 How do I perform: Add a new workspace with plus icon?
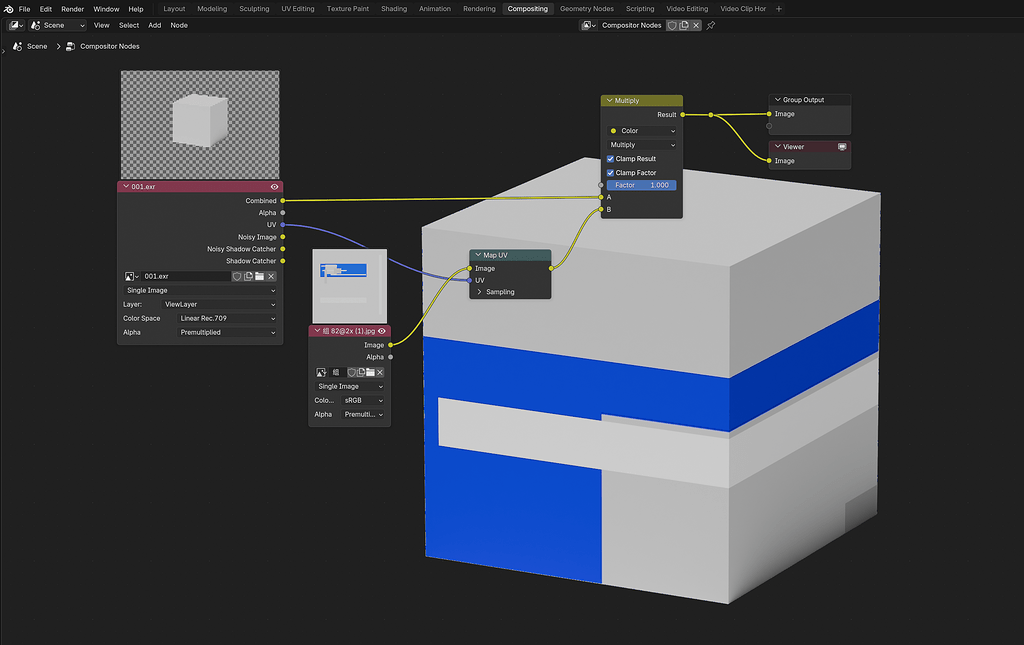pos(778,8)
